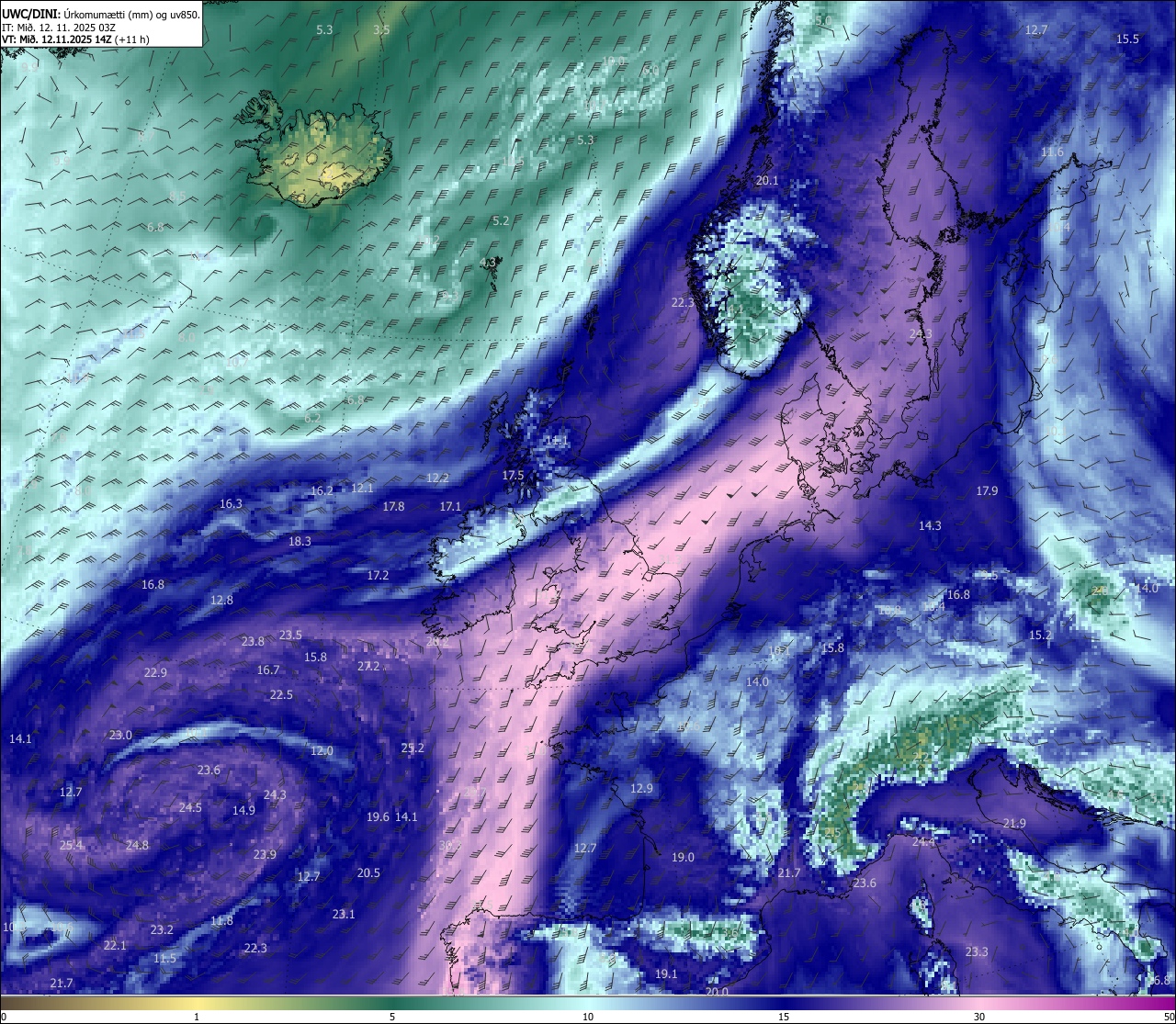Click the 22.9 precipitation value
The width and height of the screenshot is (1176, 1024).
155,673
